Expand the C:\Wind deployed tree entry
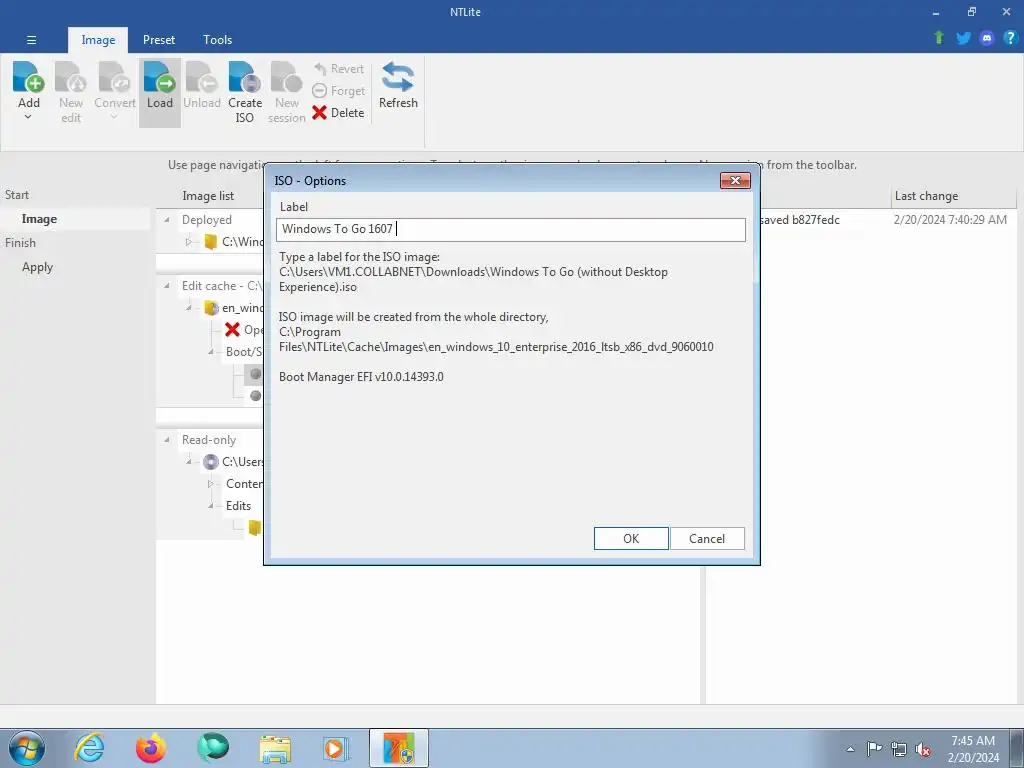Viewport: 1024px width, 768px height. coord(188,242)
